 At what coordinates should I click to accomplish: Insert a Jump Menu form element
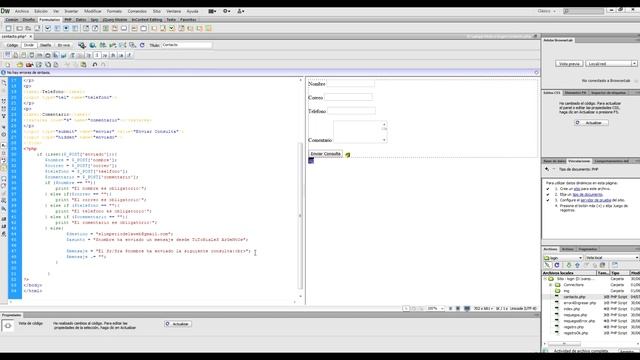95,29
